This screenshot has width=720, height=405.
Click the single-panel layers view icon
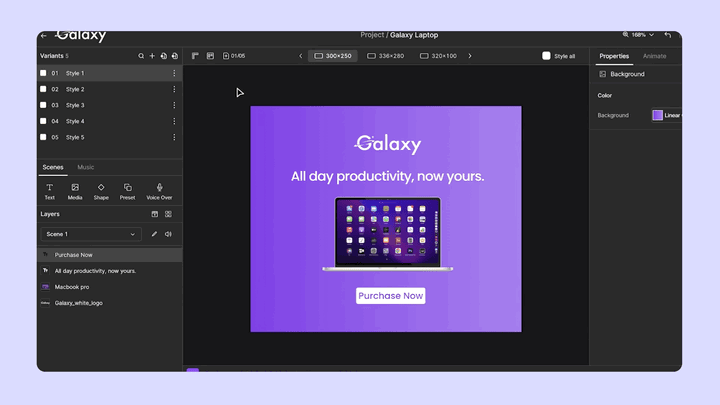[x=155, y=214]
